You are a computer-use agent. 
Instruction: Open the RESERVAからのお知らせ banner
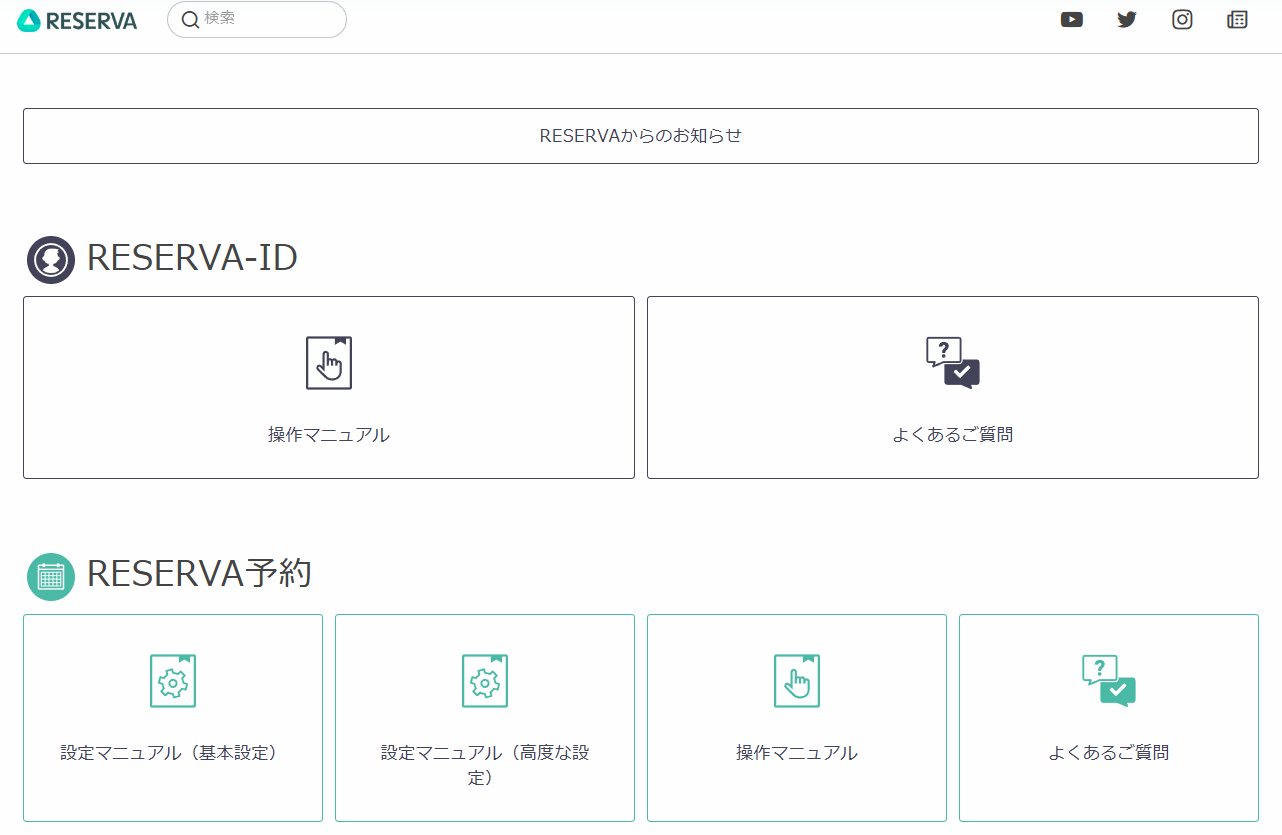coord(641,136)
